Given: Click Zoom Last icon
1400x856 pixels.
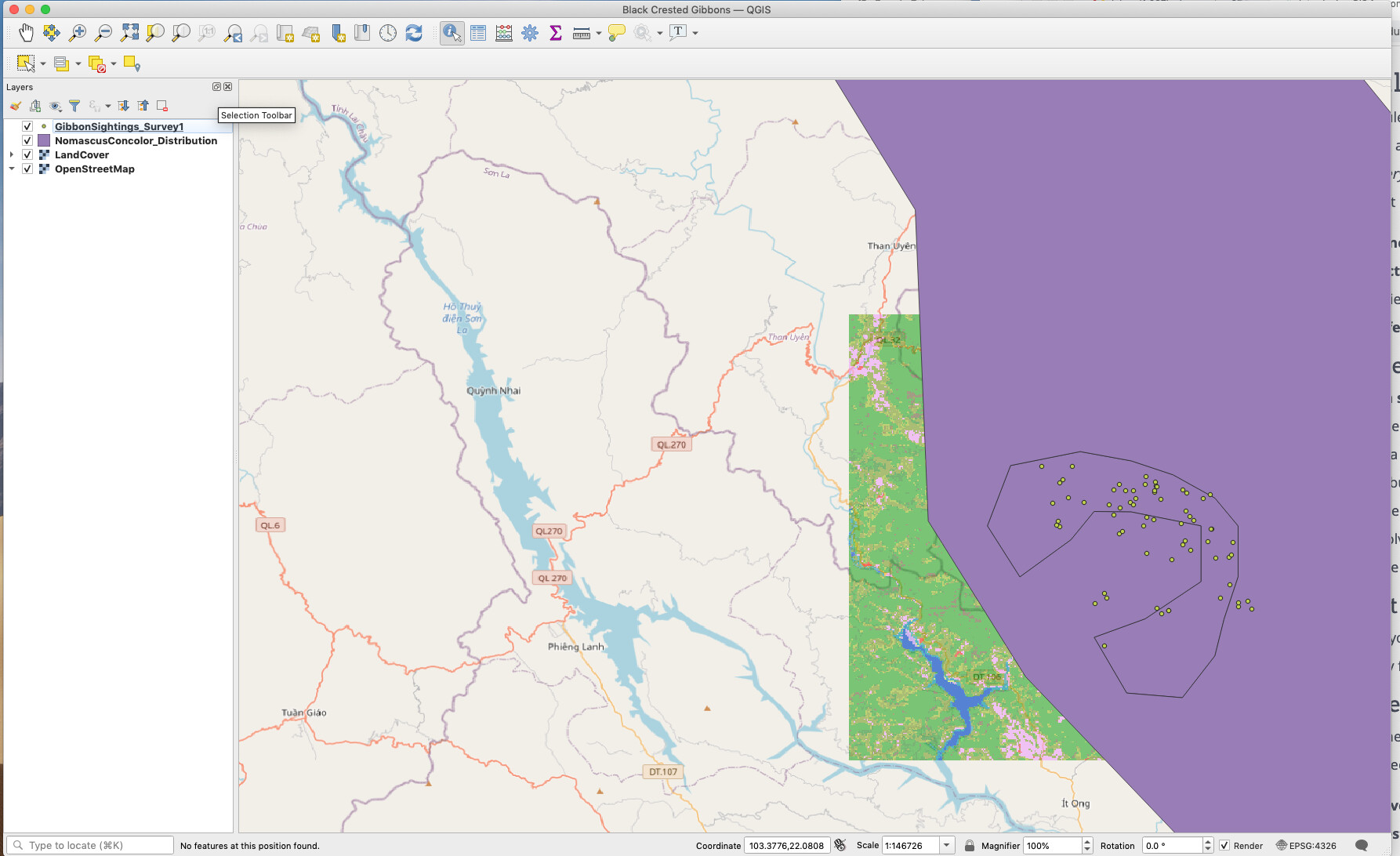Looking at the screenshot, I should tap(234, 33).
